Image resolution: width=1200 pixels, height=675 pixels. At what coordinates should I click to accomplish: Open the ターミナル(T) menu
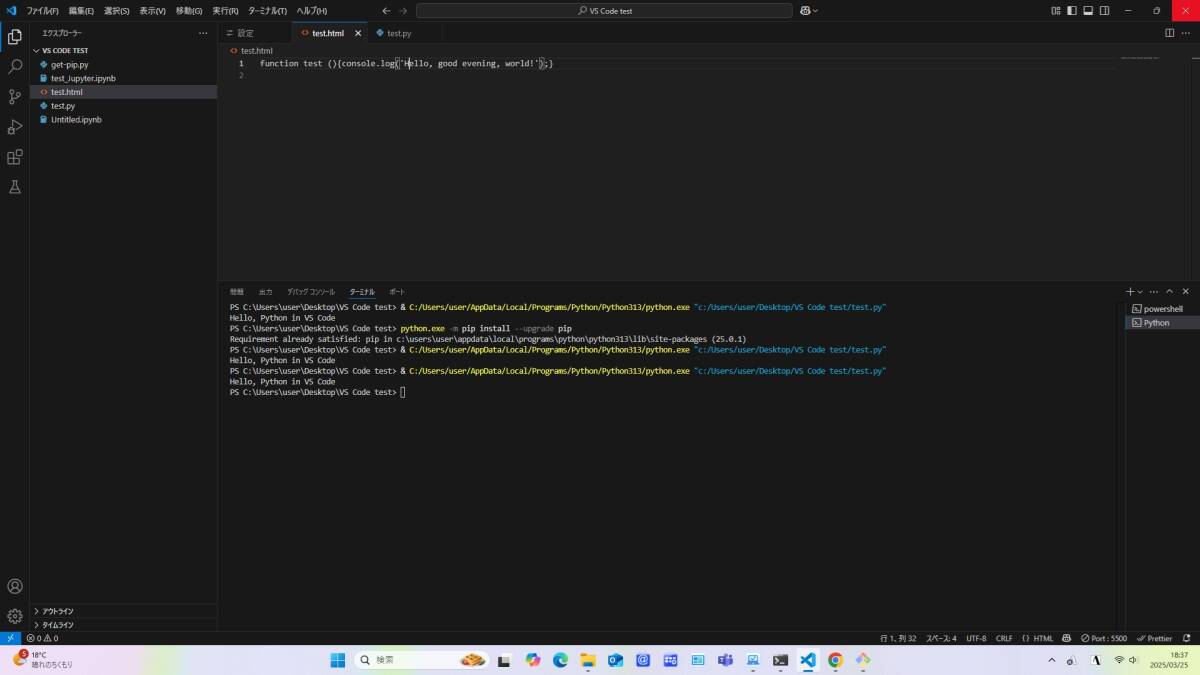(267, 11)
